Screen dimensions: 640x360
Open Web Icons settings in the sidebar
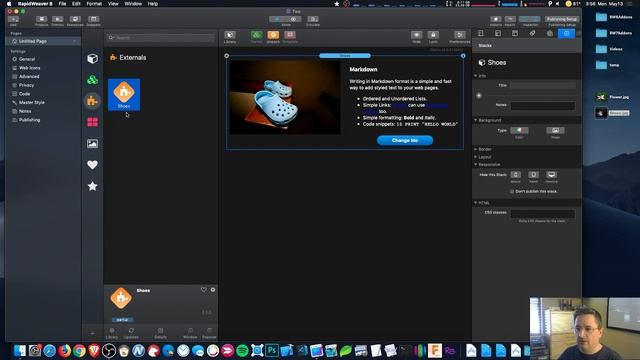point(29,68)
